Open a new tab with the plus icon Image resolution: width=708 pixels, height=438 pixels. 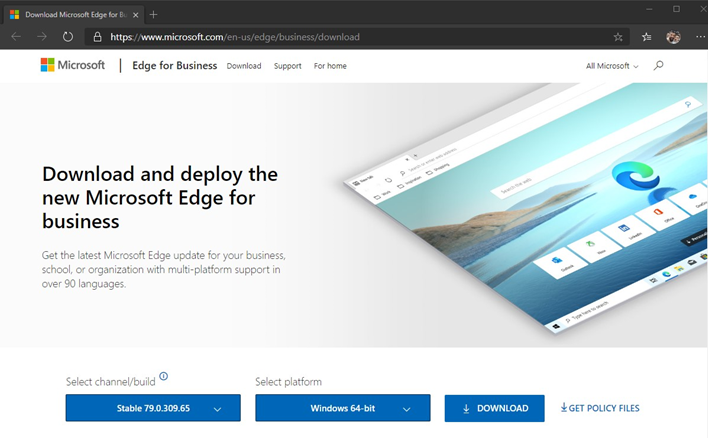154,14
